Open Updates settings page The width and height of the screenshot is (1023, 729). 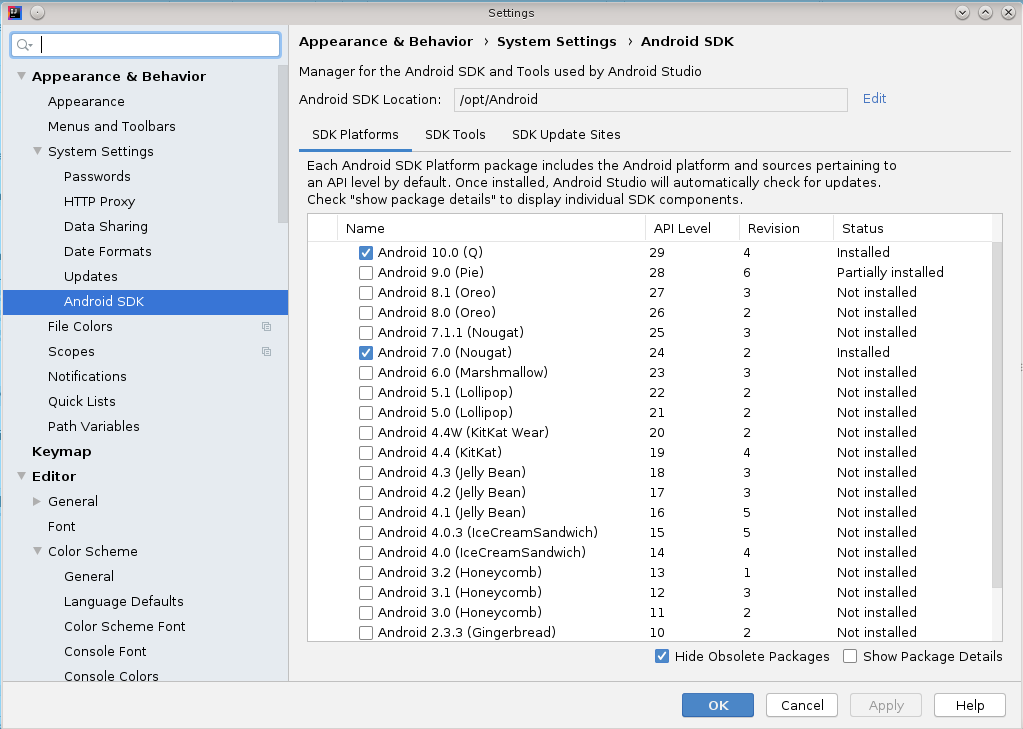point(91,276)
